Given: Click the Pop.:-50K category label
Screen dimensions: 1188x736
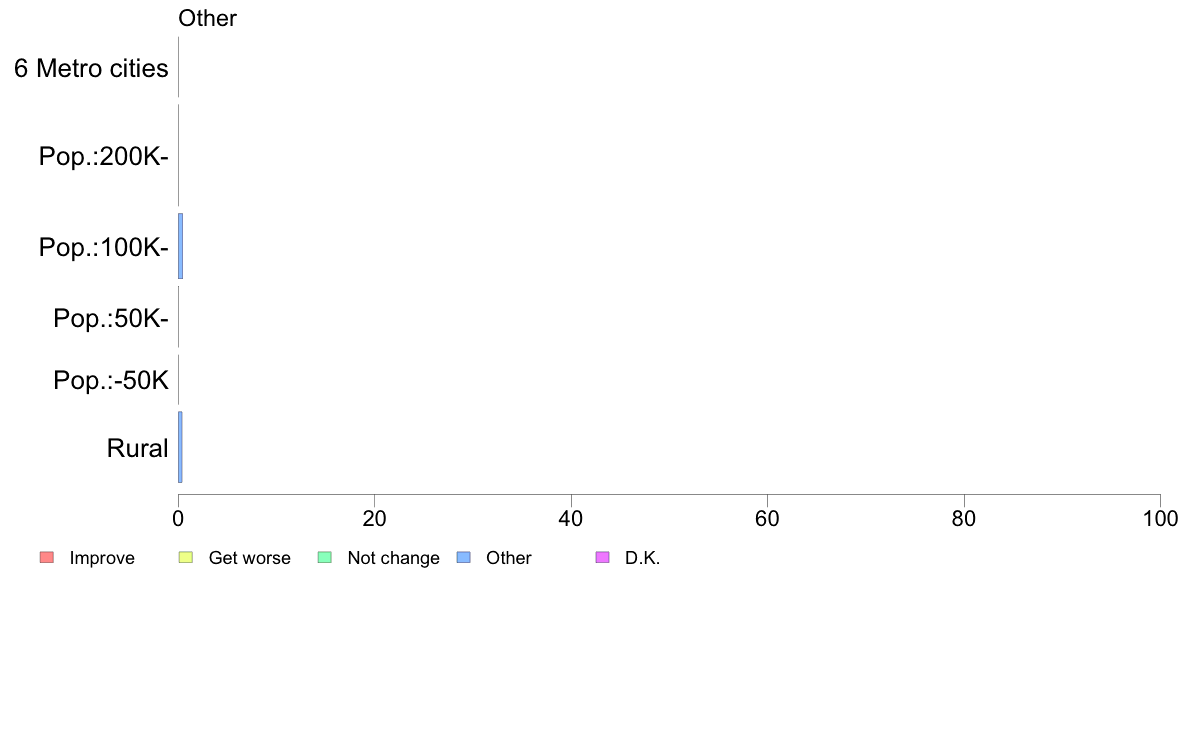Looking at the screenshot, I should (x=111, y=380).
